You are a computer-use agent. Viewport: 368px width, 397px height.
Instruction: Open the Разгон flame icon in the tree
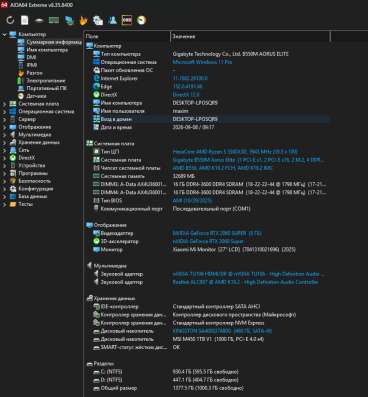(x=21, y=73)
